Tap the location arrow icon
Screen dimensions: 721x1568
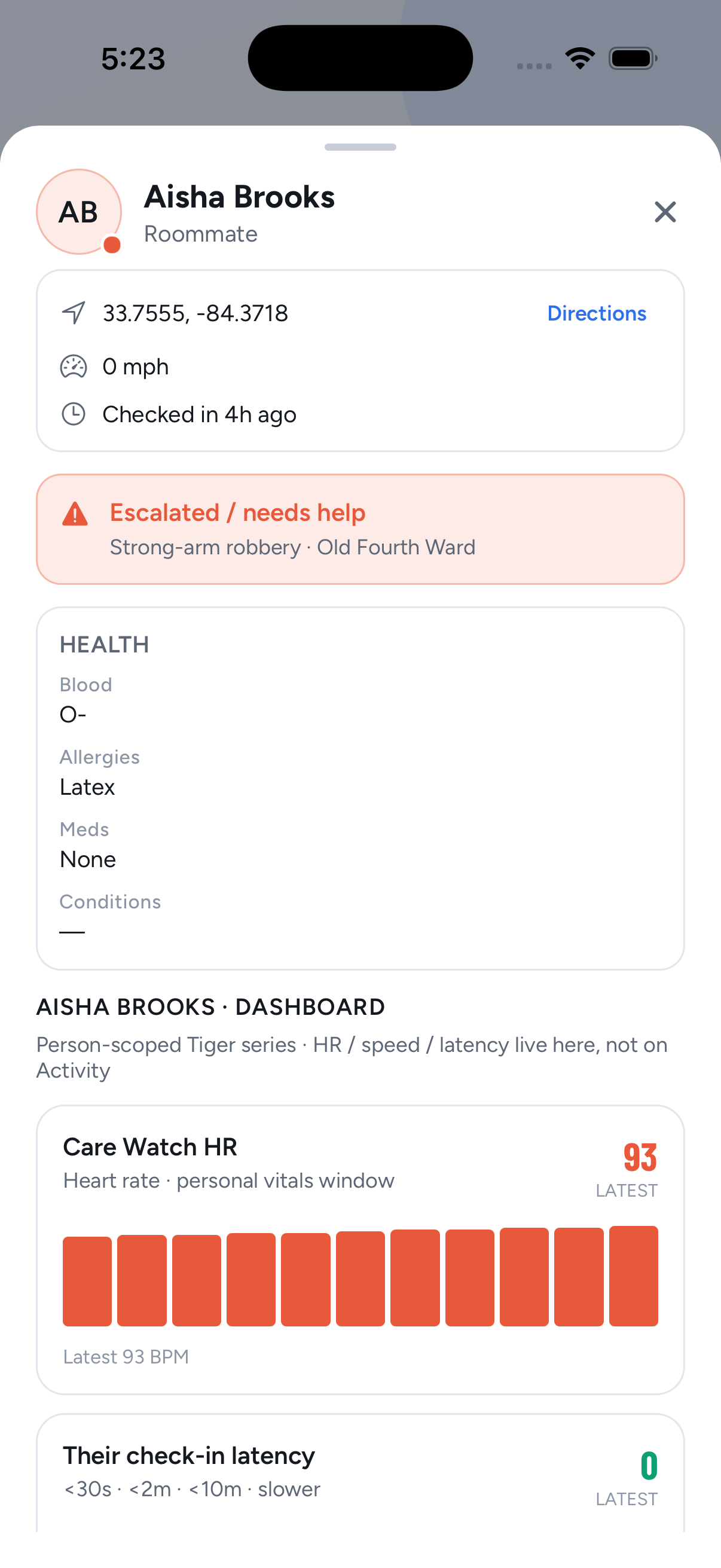pyautogui.click(x=74, y=313)
